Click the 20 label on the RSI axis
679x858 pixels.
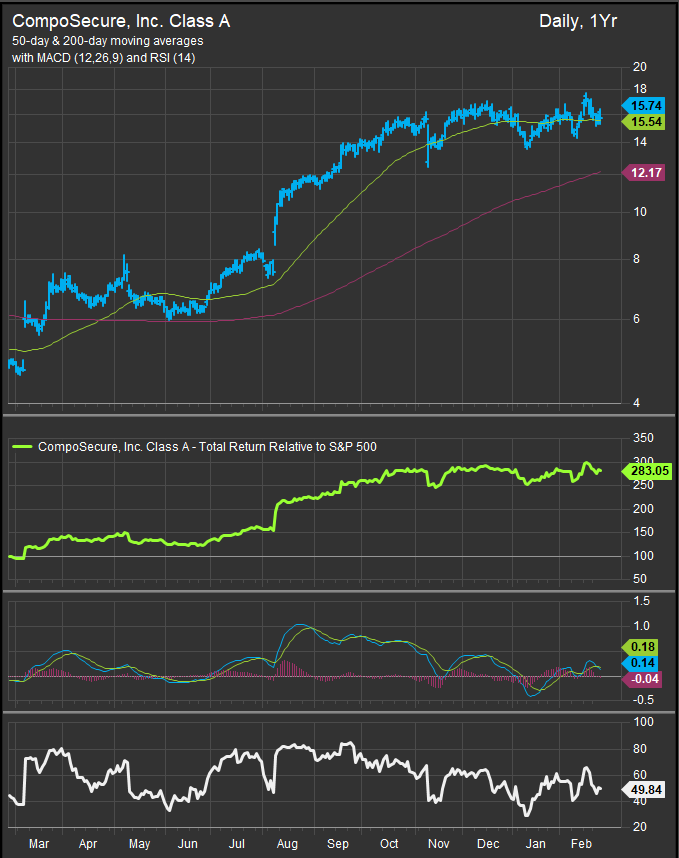[x=640, y=827]
